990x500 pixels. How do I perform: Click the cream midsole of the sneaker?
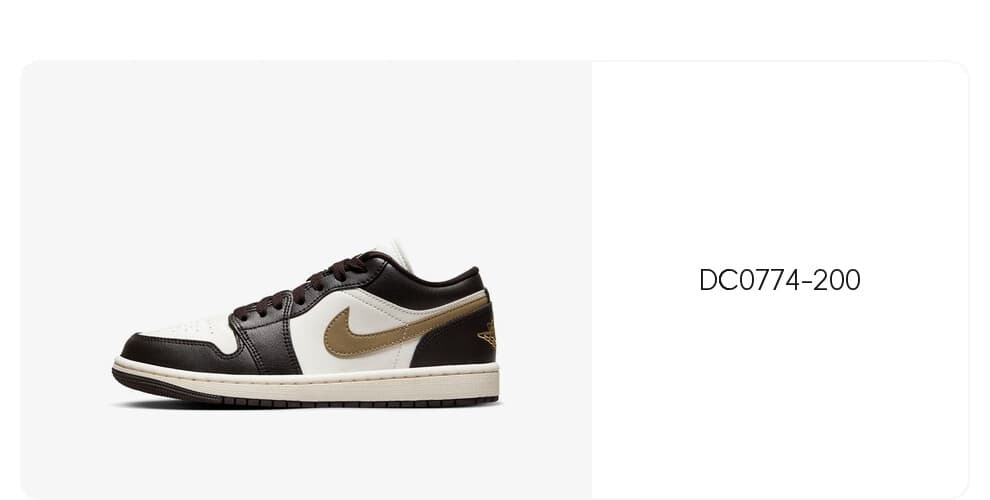click(306, 381)
